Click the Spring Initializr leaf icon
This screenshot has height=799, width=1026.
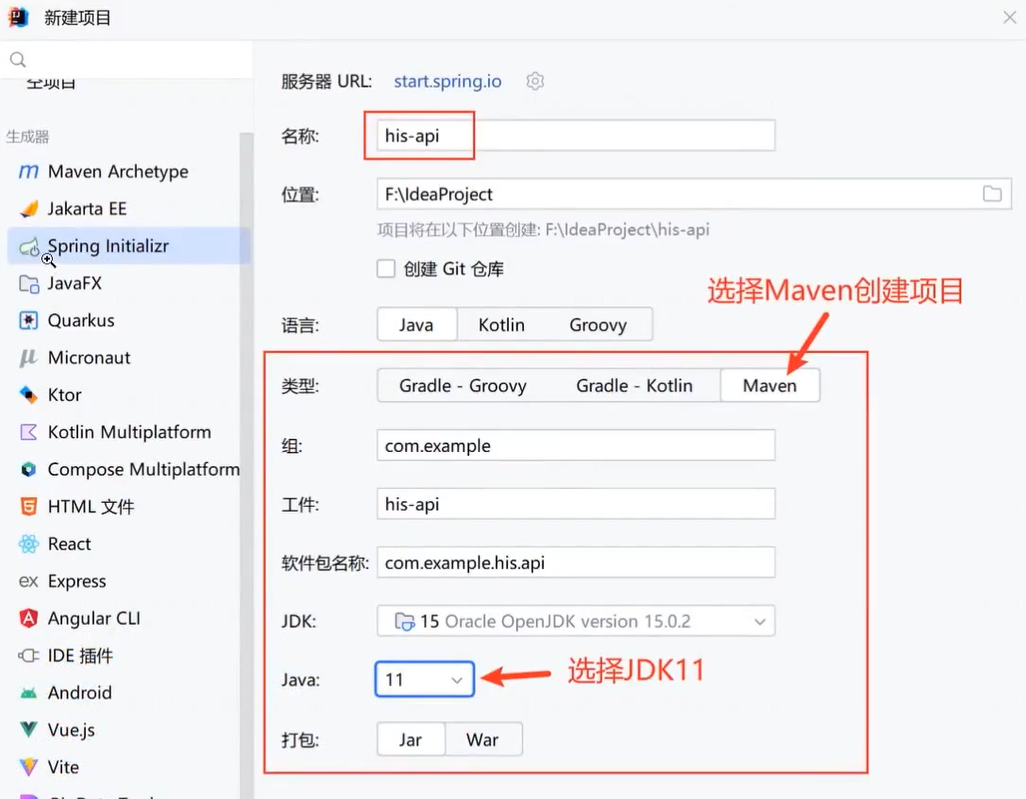(x=28, y=247)
